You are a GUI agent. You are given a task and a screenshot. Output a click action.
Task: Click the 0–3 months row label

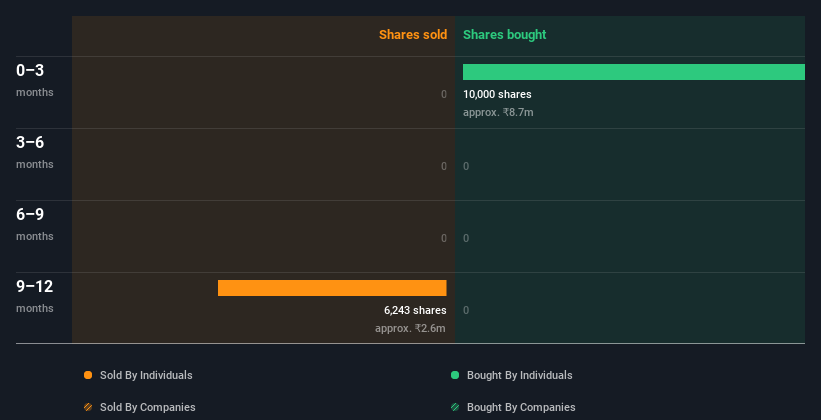35,80
